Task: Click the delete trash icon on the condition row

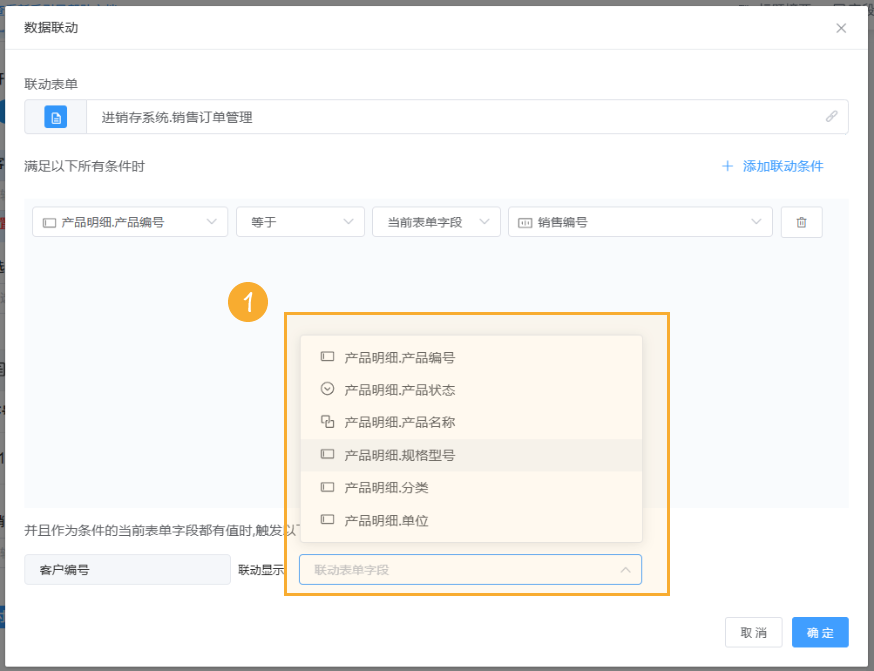Action: pyautogui.click(x=801, y=221)
